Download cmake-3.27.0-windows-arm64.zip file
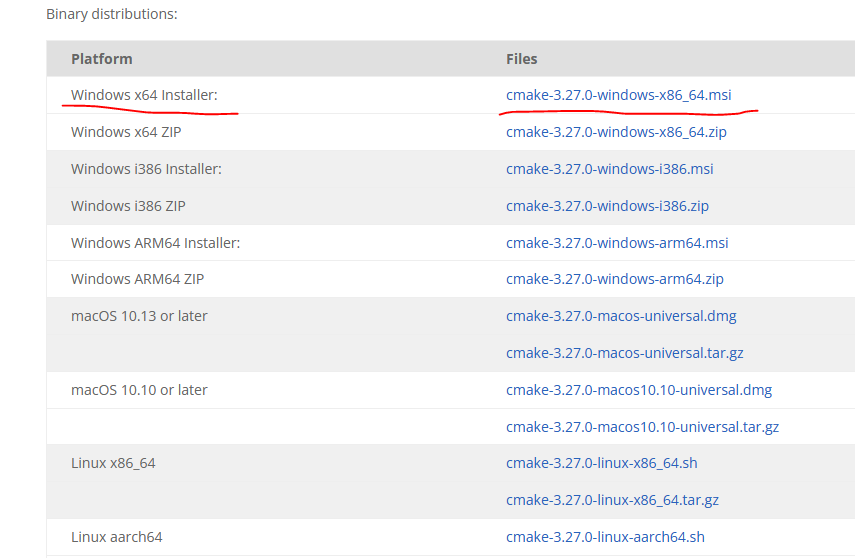855x558 pixels. [615, 279]
